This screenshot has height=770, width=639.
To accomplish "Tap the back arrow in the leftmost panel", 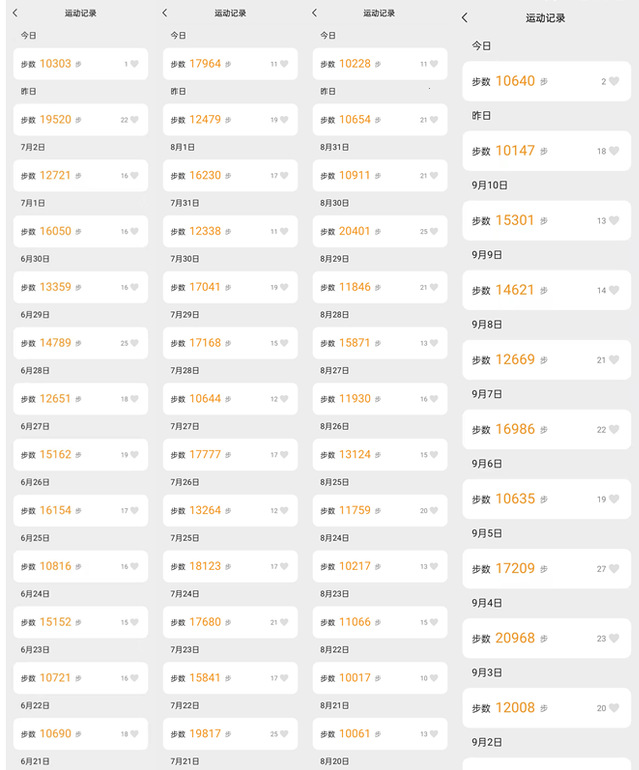I will coord(15,13).
